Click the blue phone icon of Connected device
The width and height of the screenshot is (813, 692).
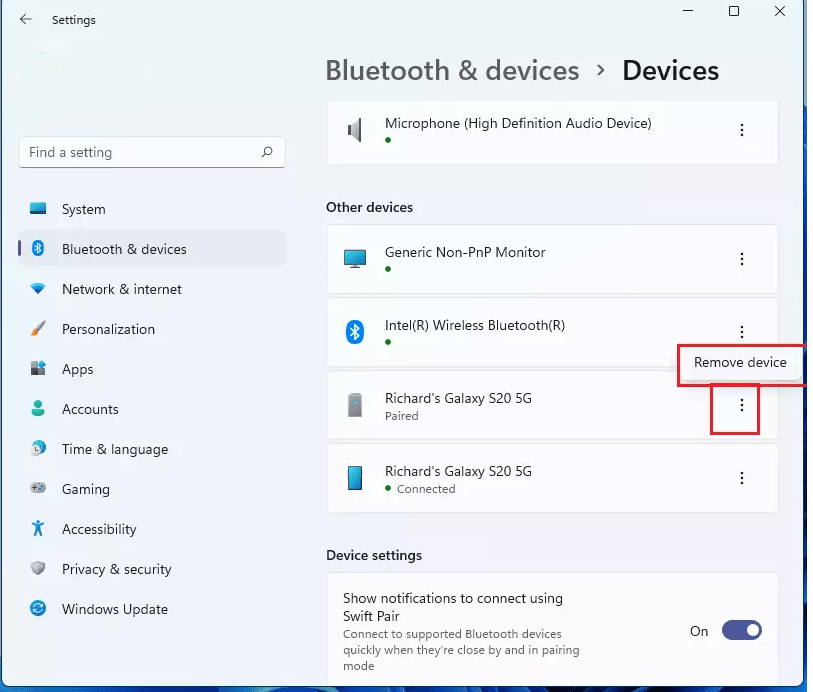355,478
